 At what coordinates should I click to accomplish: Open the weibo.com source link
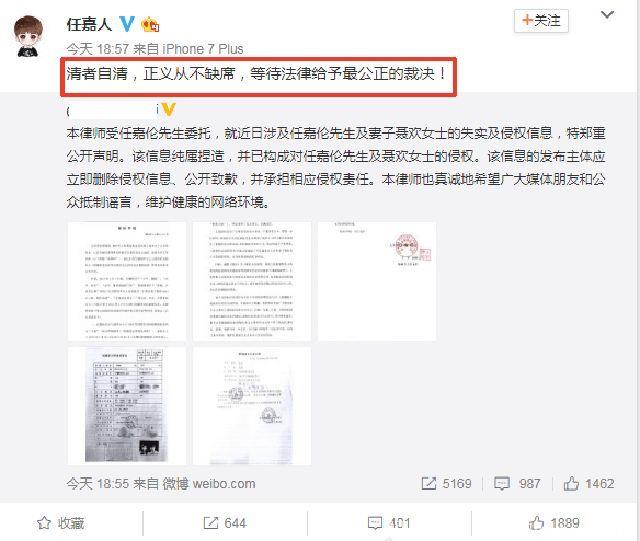coord(224,483)
